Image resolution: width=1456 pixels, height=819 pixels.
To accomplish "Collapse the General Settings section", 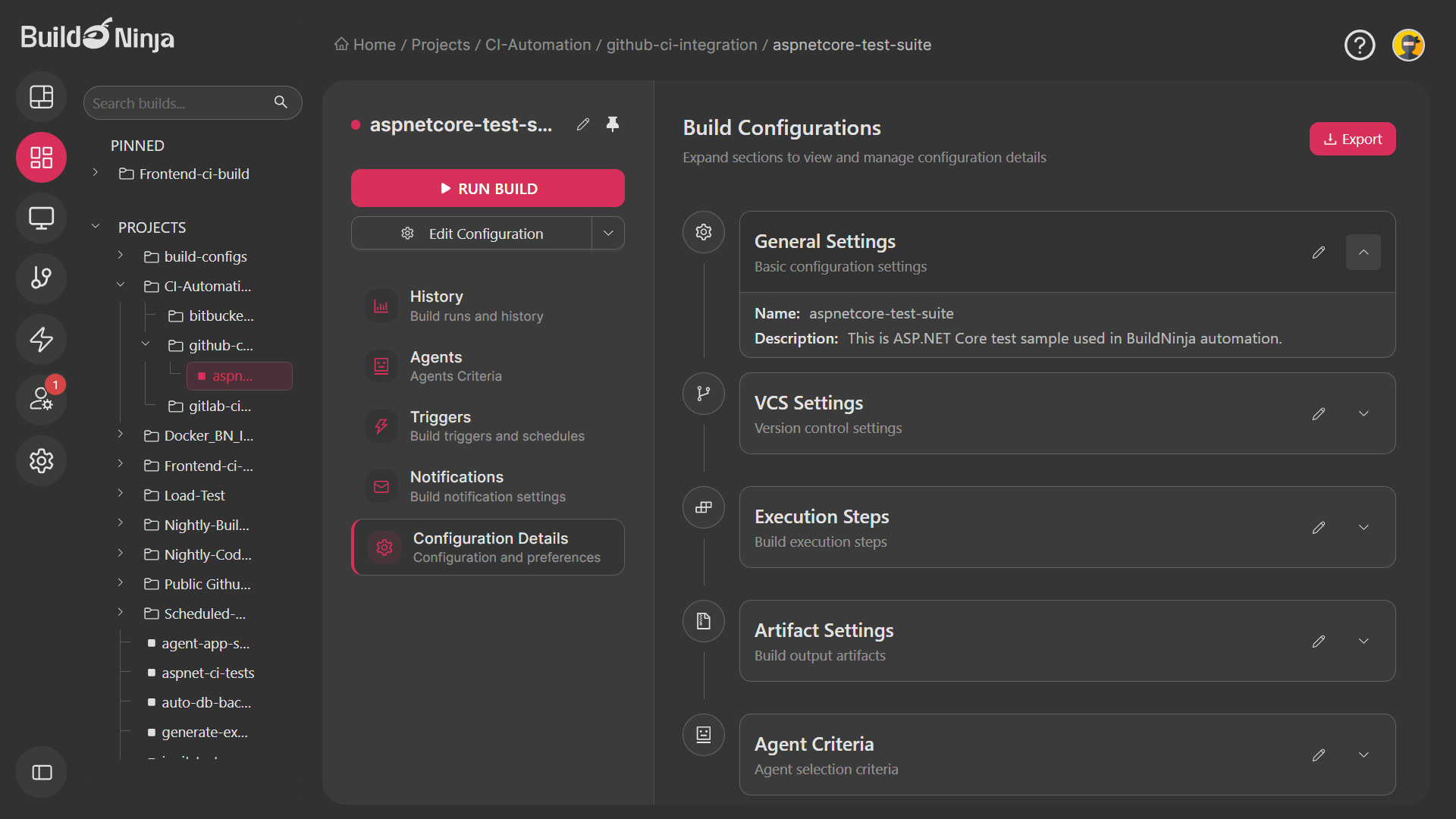I will click(1363, 252).
